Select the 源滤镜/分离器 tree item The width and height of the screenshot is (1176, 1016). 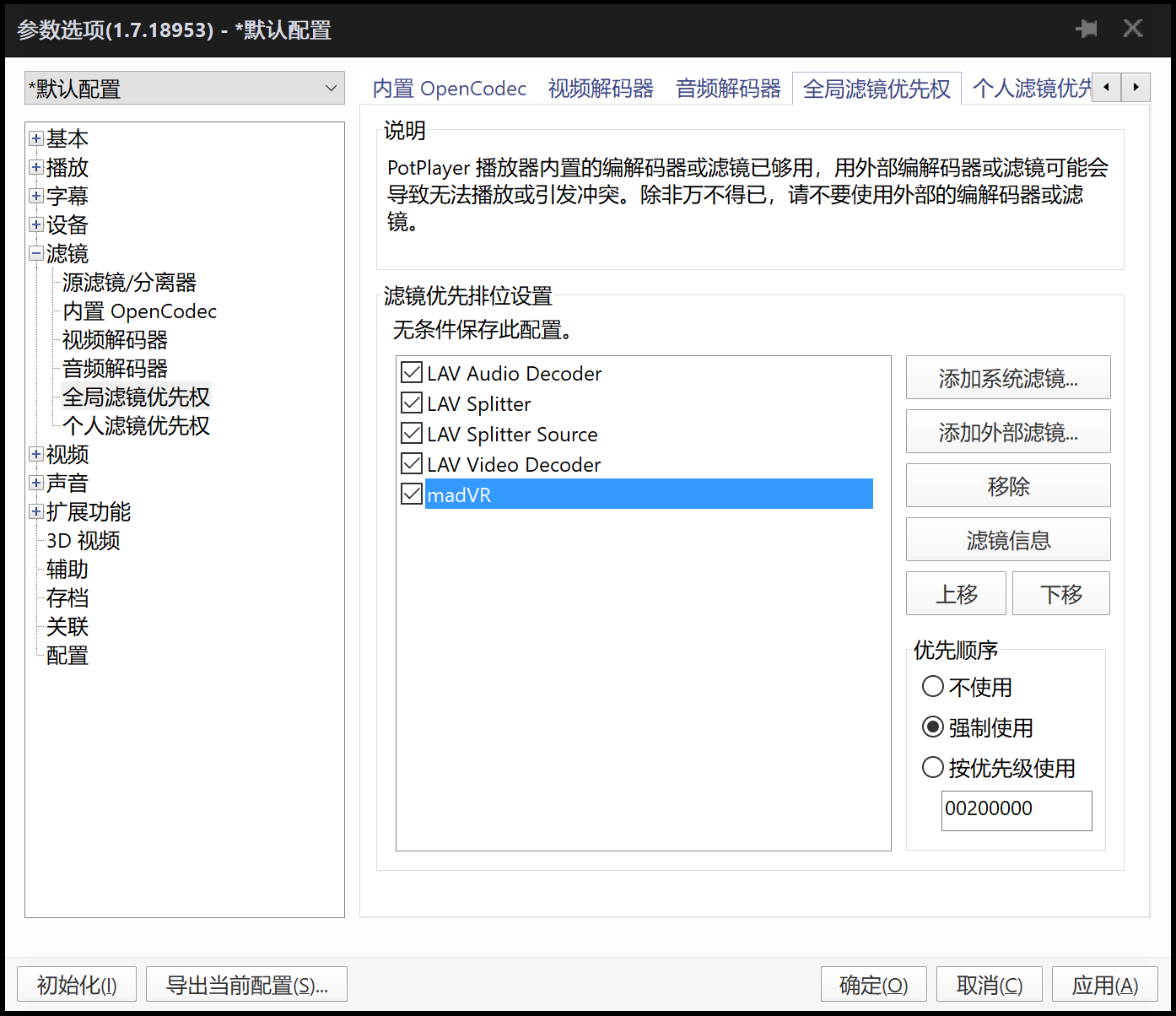point(128,282)
